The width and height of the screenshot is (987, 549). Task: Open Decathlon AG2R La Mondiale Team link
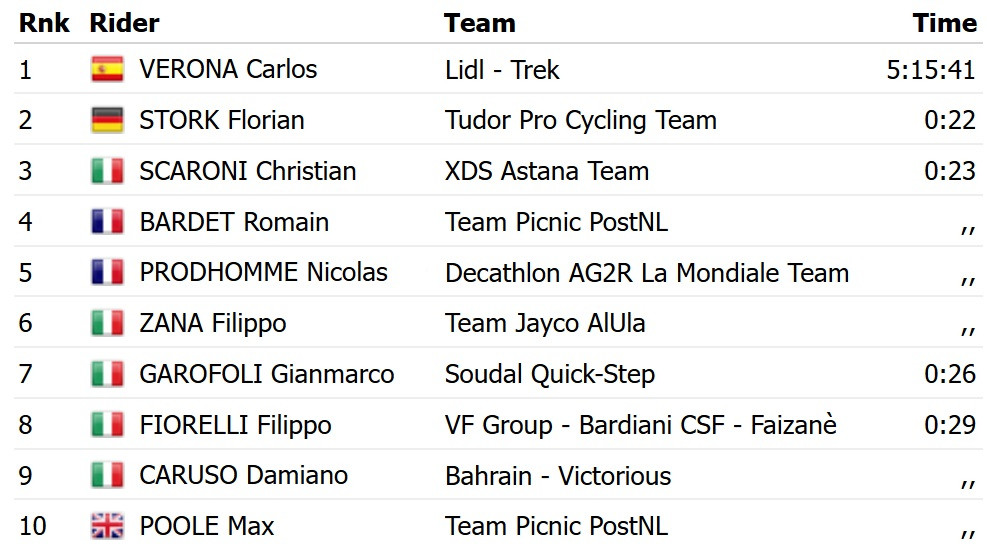pyautogui.click(x=646, y=273)
